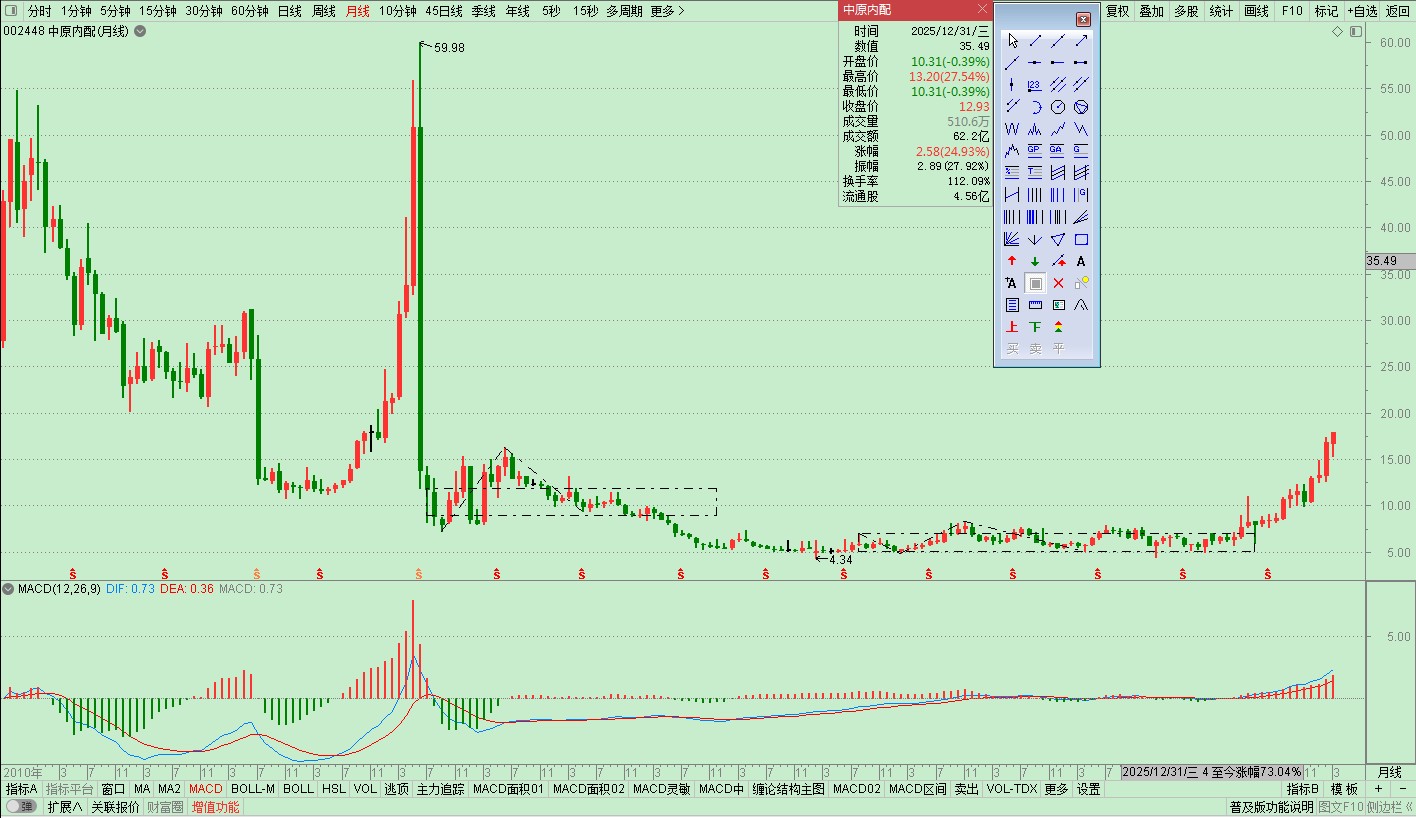
Task: Open the dropdown arrow next to 中原内配(月线)
Action: click(x=140, y=31)
